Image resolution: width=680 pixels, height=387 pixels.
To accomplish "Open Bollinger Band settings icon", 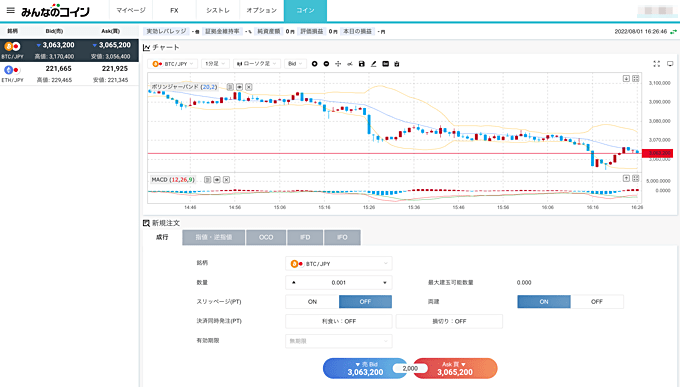I will [x=230, y=87].
